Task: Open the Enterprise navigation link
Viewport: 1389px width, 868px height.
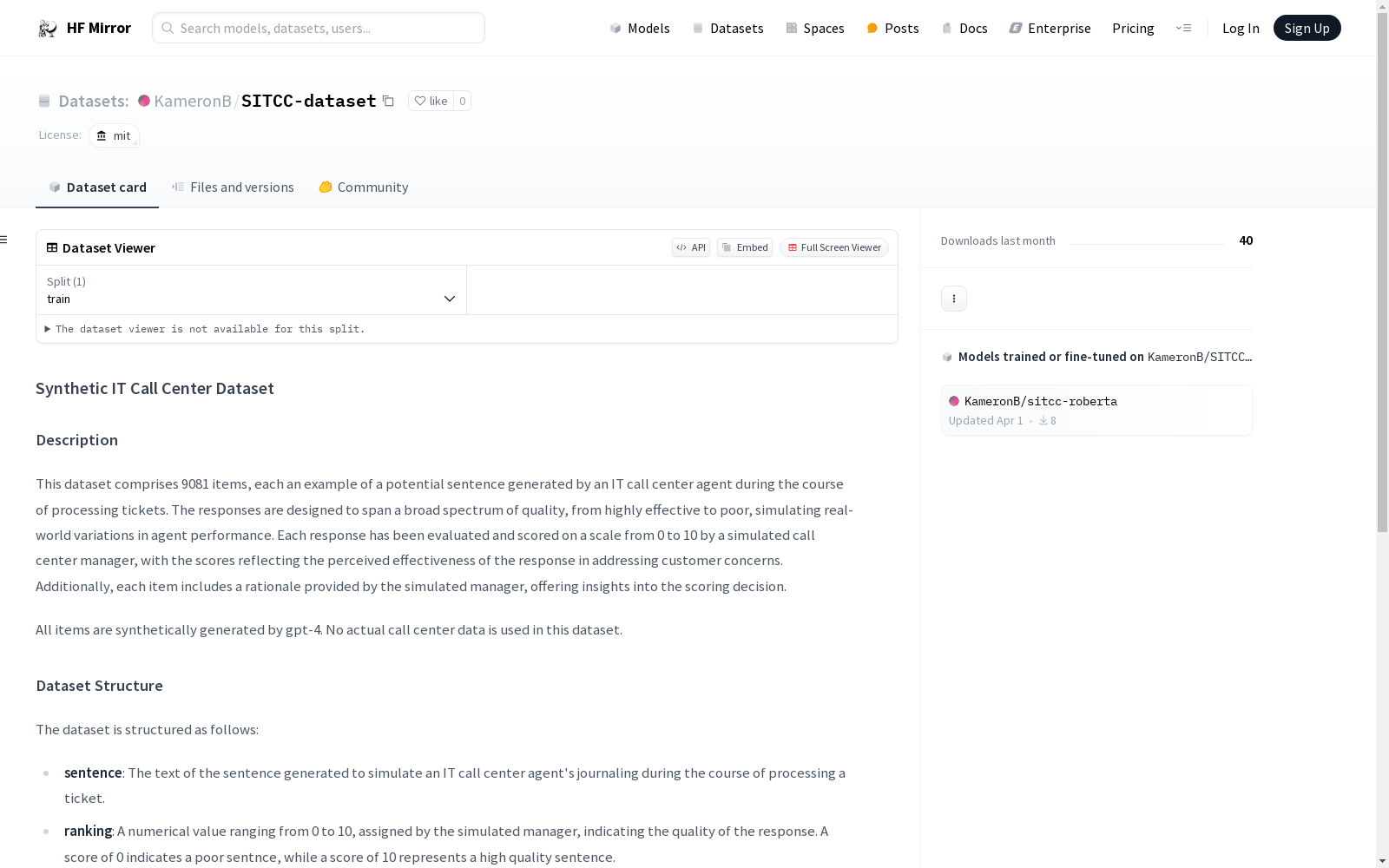Action: coord(1050,29)
